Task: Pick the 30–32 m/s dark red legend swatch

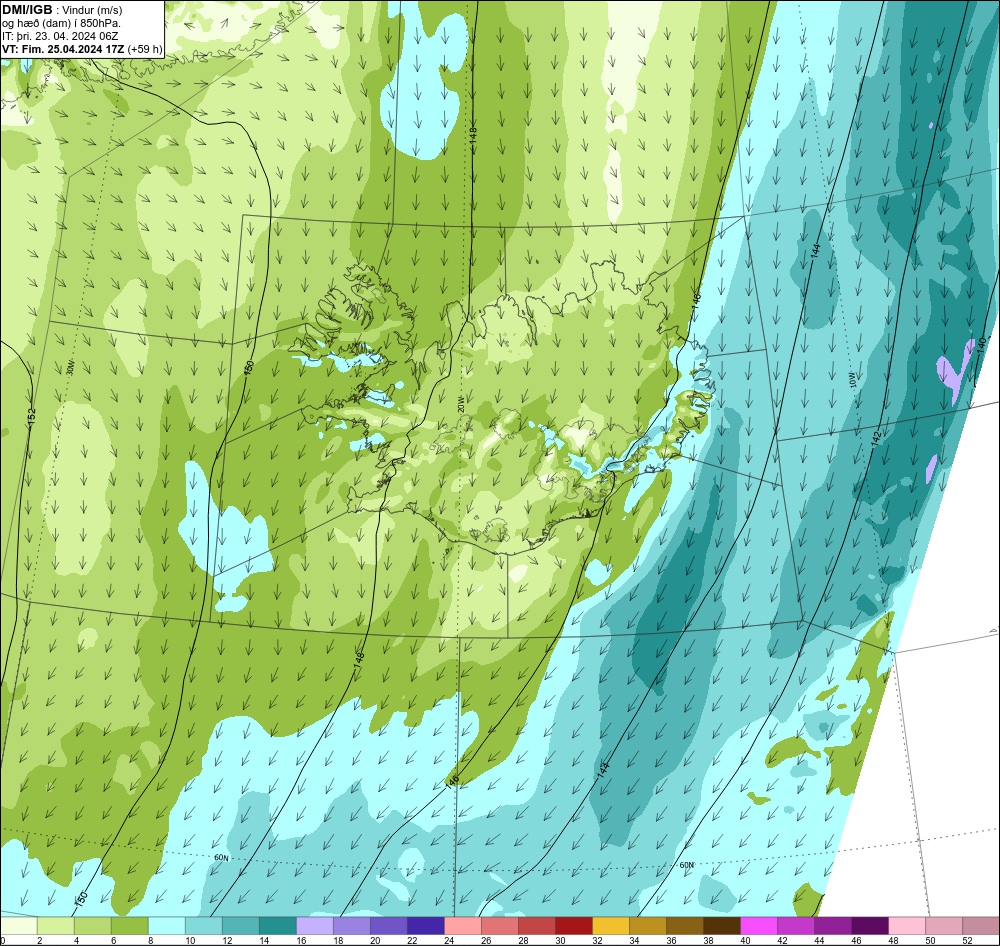Action: 574,926
